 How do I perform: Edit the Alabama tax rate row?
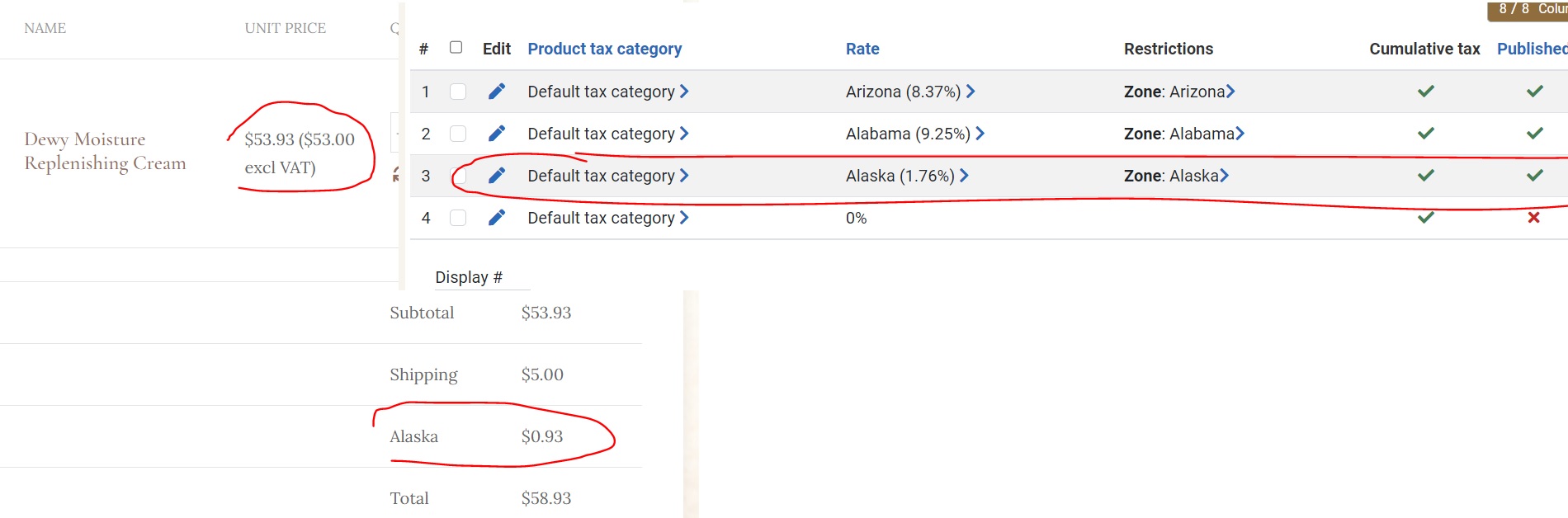tap(497, 134)
